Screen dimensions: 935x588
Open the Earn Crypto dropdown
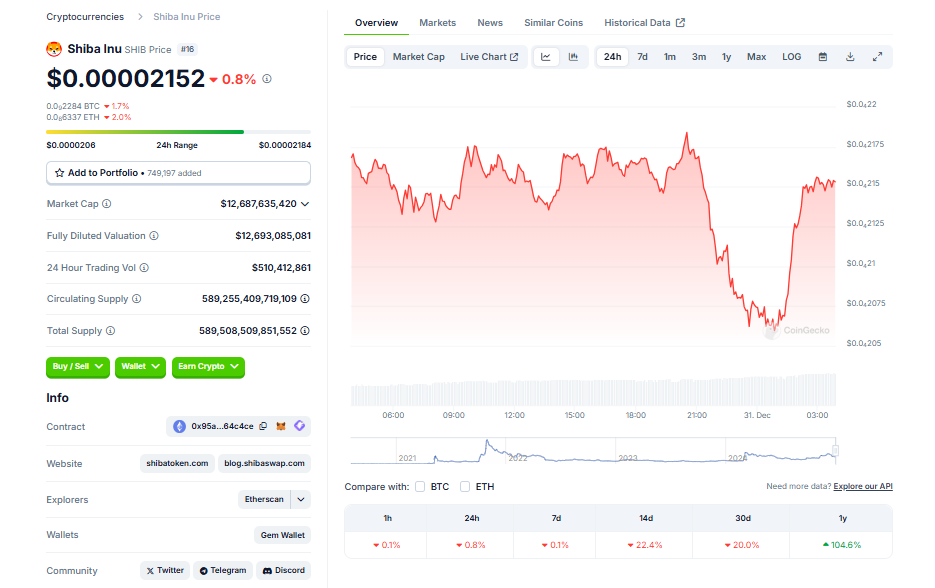point(208,367)
